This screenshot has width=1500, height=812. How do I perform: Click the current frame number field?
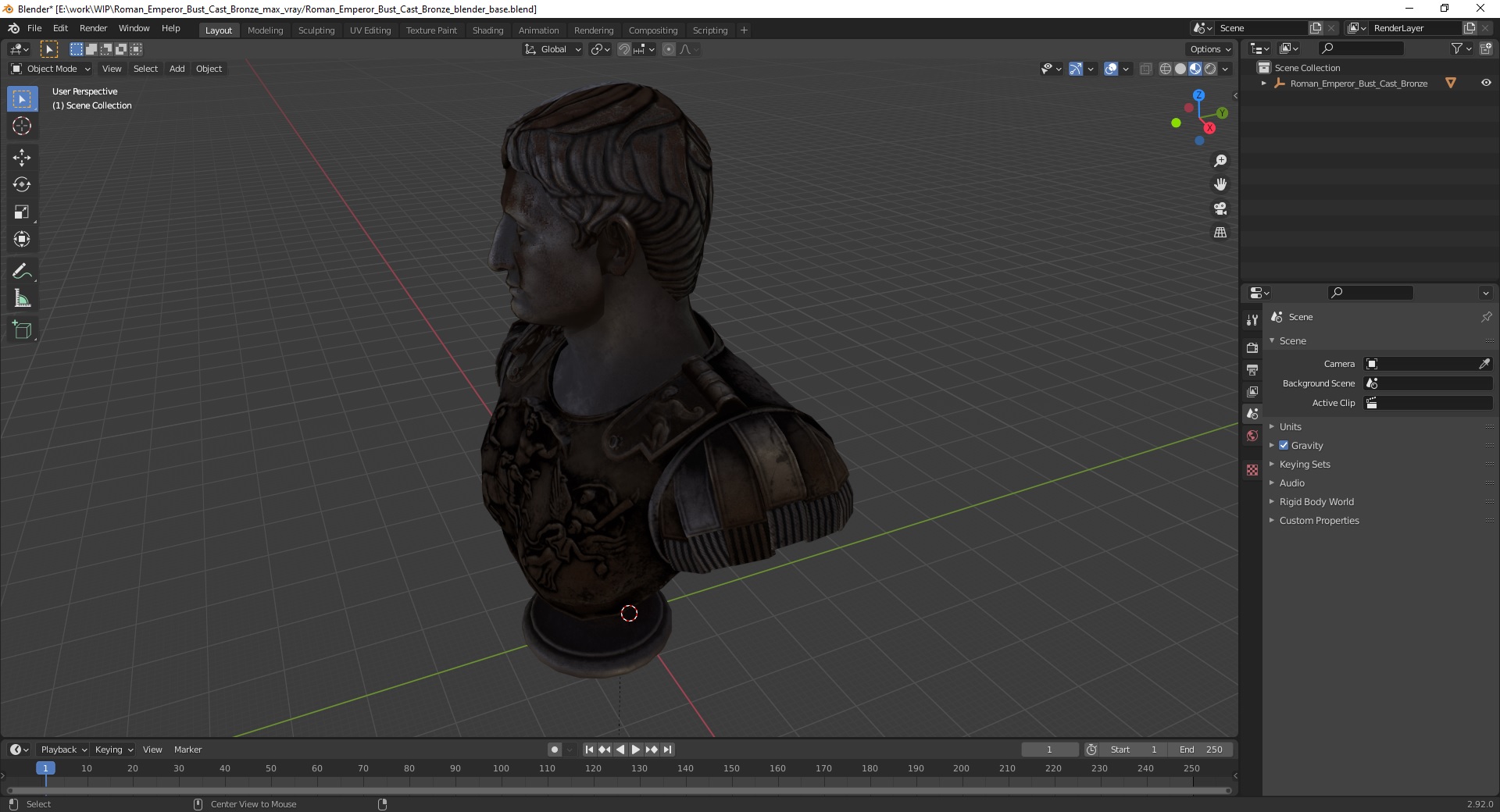pos(1049,750)
